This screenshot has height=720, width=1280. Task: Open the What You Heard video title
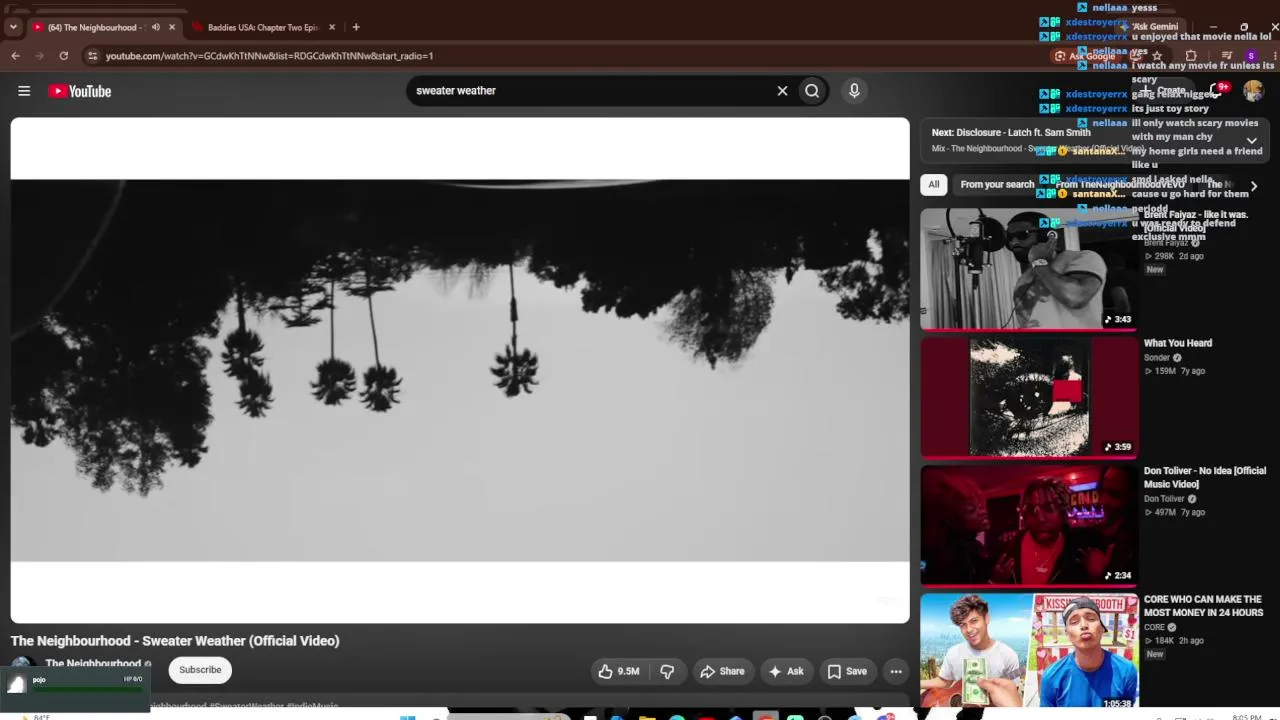click(x=1178, y=343)
